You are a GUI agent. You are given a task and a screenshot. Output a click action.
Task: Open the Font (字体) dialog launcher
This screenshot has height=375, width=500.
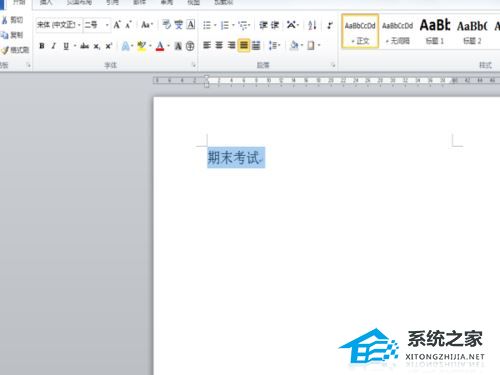click(x=194, y=65)
